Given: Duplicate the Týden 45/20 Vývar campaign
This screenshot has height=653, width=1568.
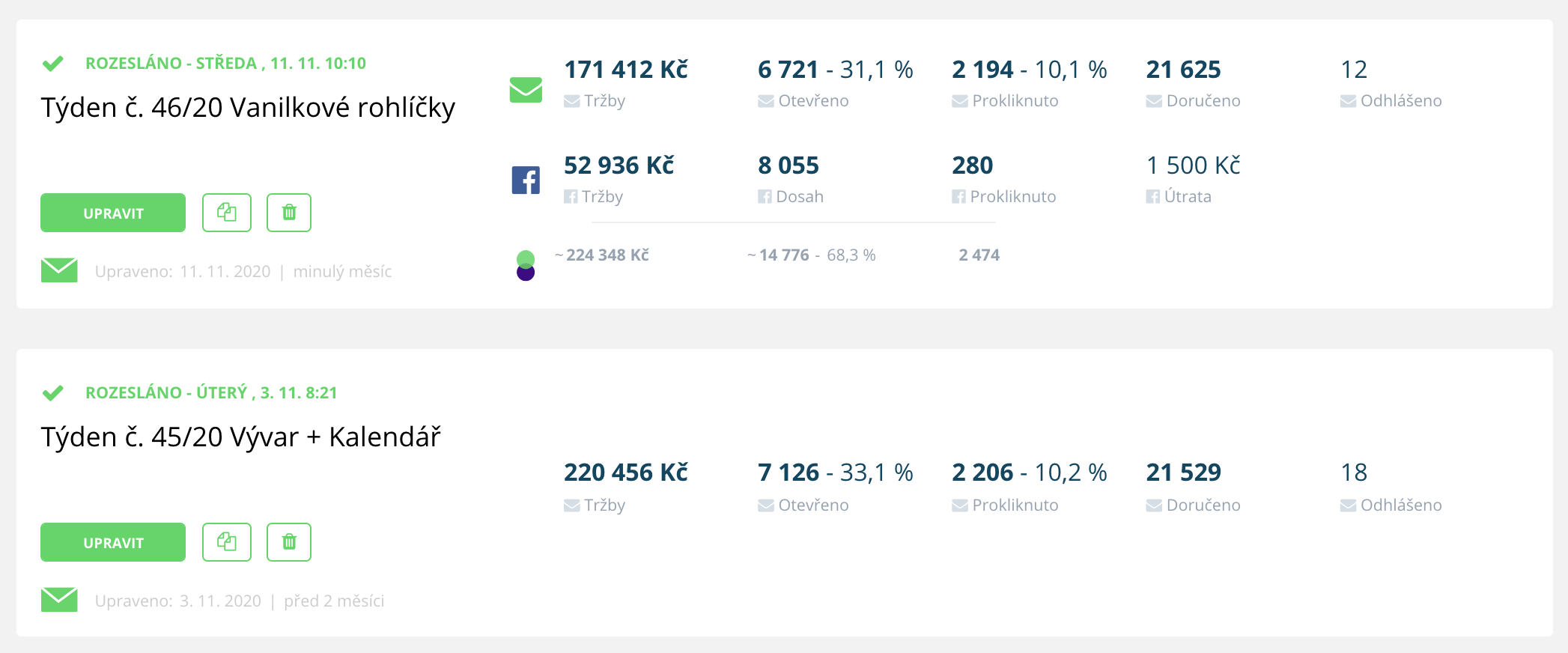Looking at the screenshot, I should click(x=227, y=542).
